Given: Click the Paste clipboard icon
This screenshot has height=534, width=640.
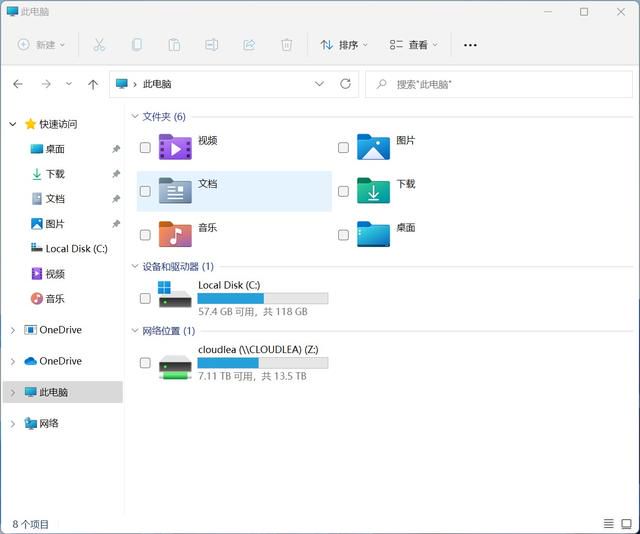Looking at the screenshot, I should tap(174, 44).
